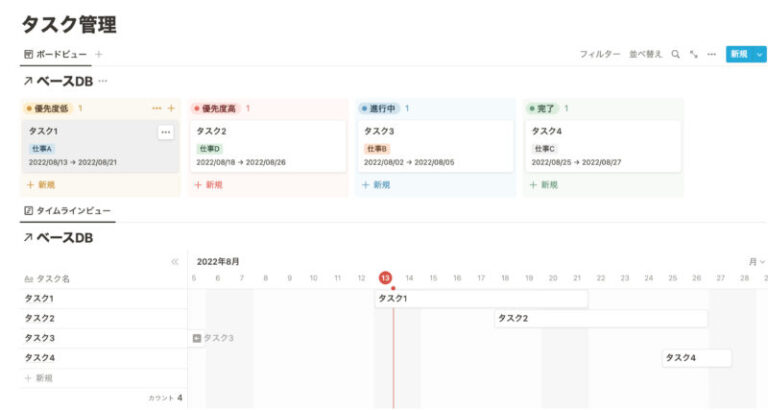Switch to the ボードビュー tab
This screenshot has height=410, width=768.
[x=55, y=54]
